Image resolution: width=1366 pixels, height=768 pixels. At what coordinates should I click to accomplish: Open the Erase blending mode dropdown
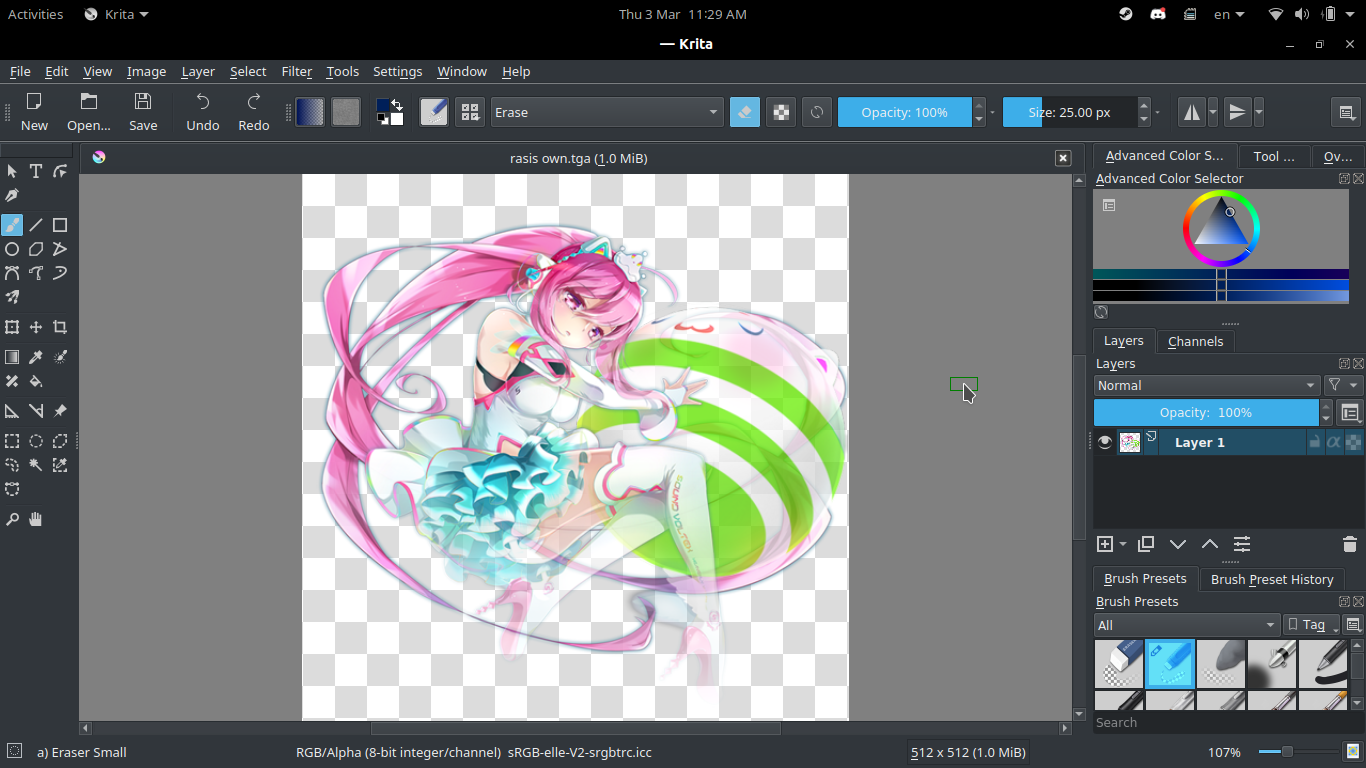[x=606, y=112]
